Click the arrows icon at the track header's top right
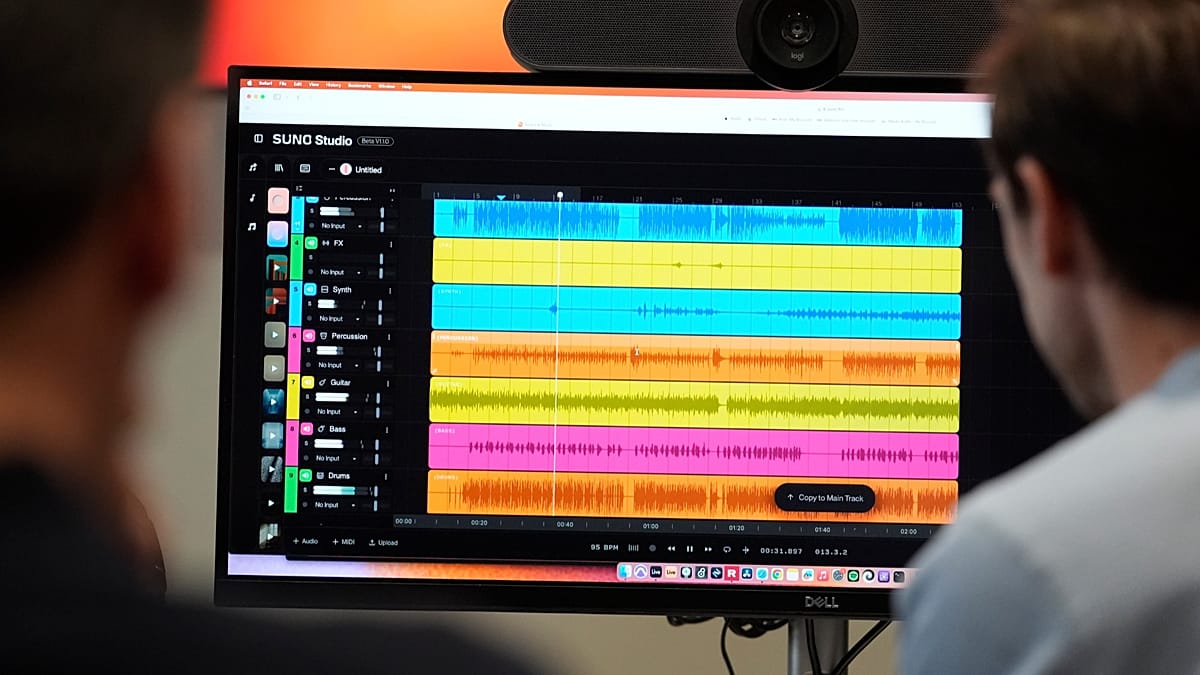 click(x=392, y=190)
